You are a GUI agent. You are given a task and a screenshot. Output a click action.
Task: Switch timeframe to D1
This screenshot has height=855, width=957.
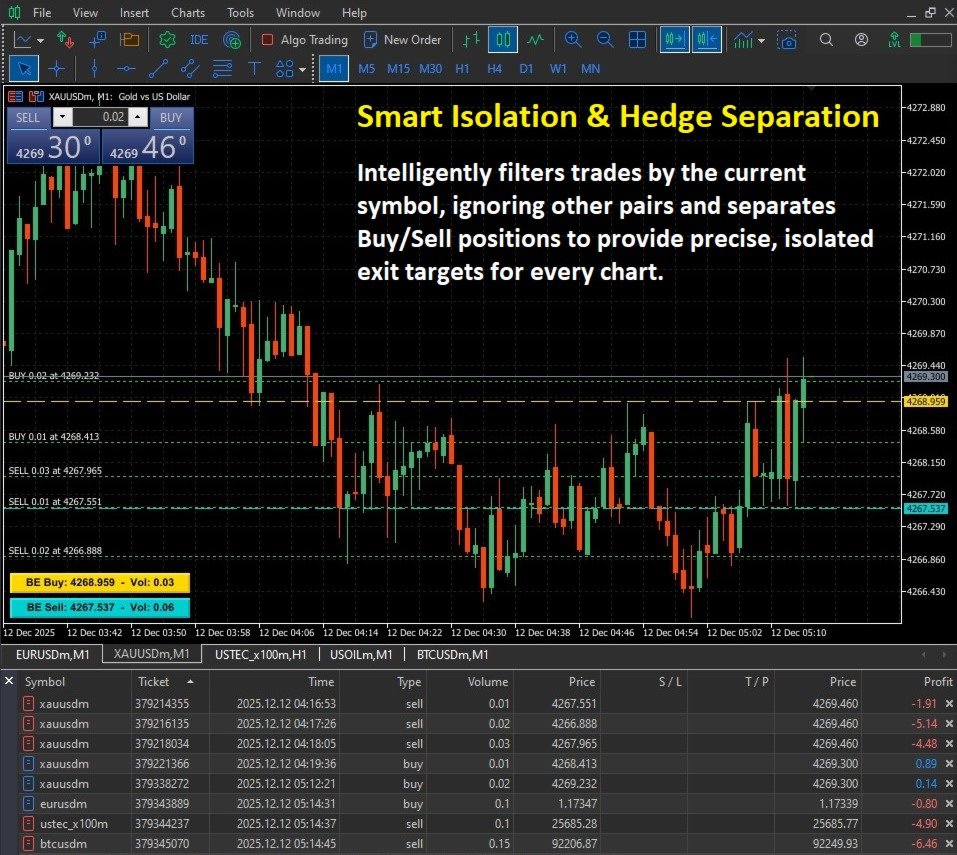pos(526,69)
